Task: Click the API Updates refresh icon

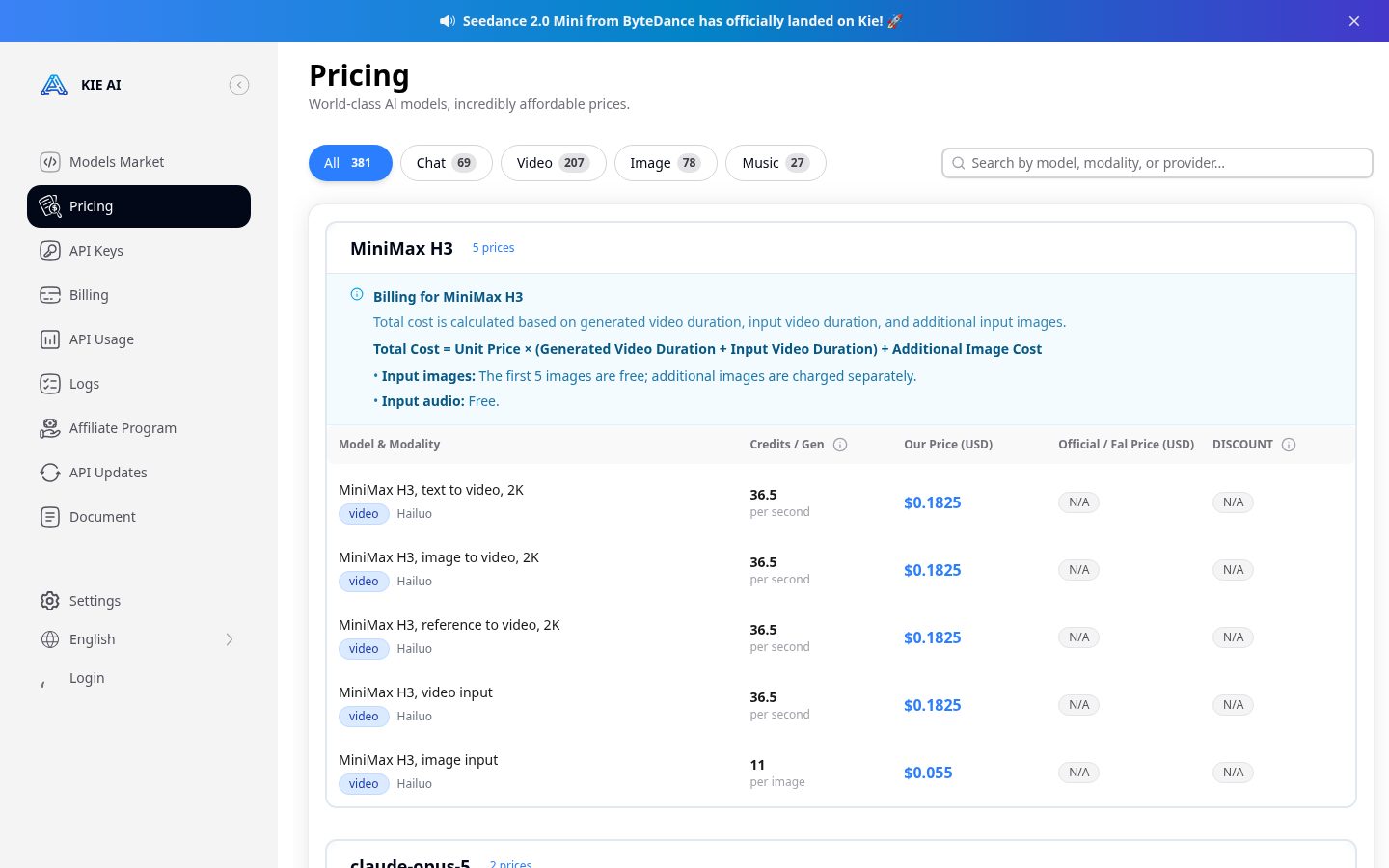Action: (x=50, y=473)
